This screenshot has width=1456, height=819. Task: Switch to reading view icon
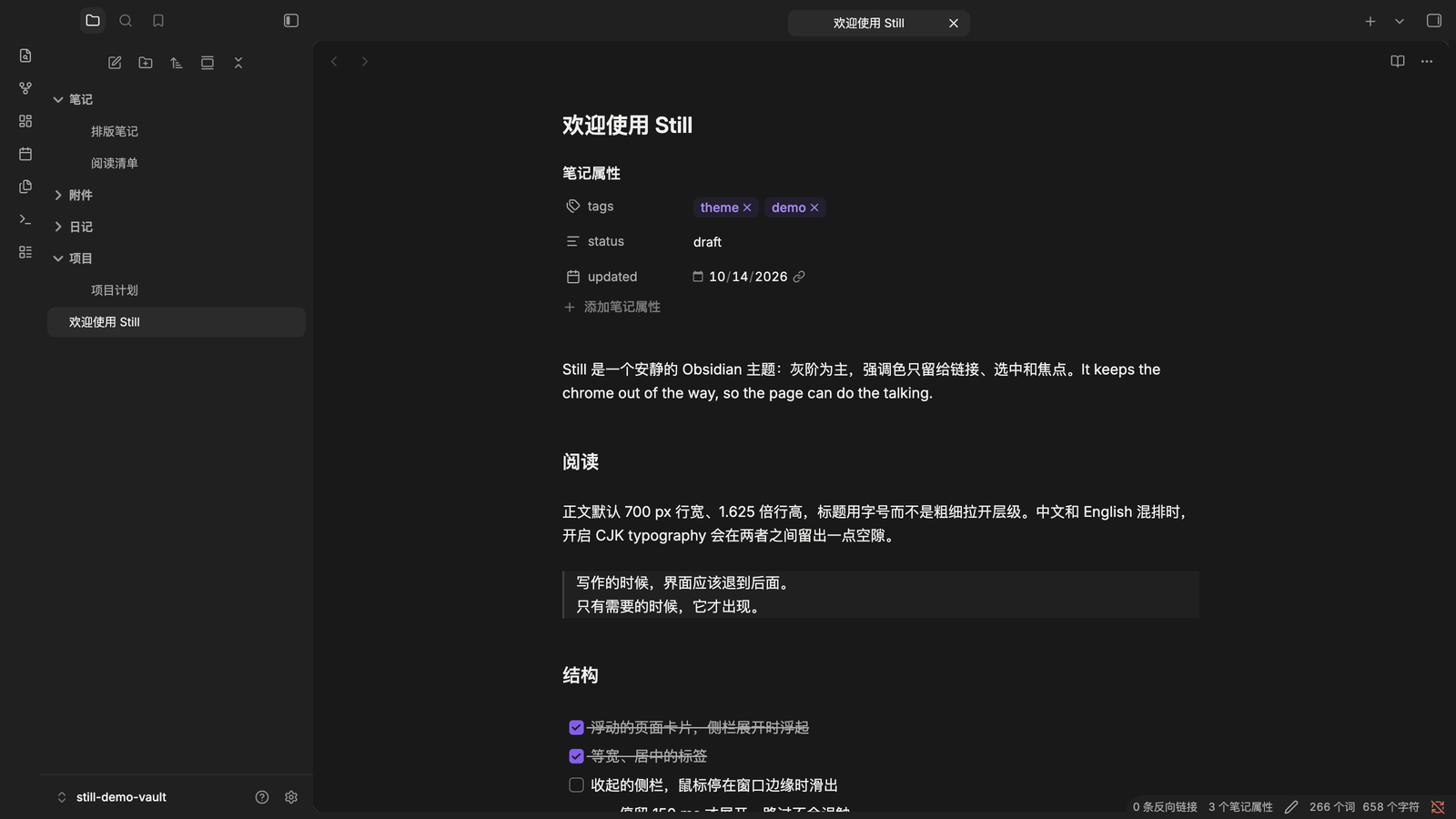pyautogui.click(x=1398, y=61)
